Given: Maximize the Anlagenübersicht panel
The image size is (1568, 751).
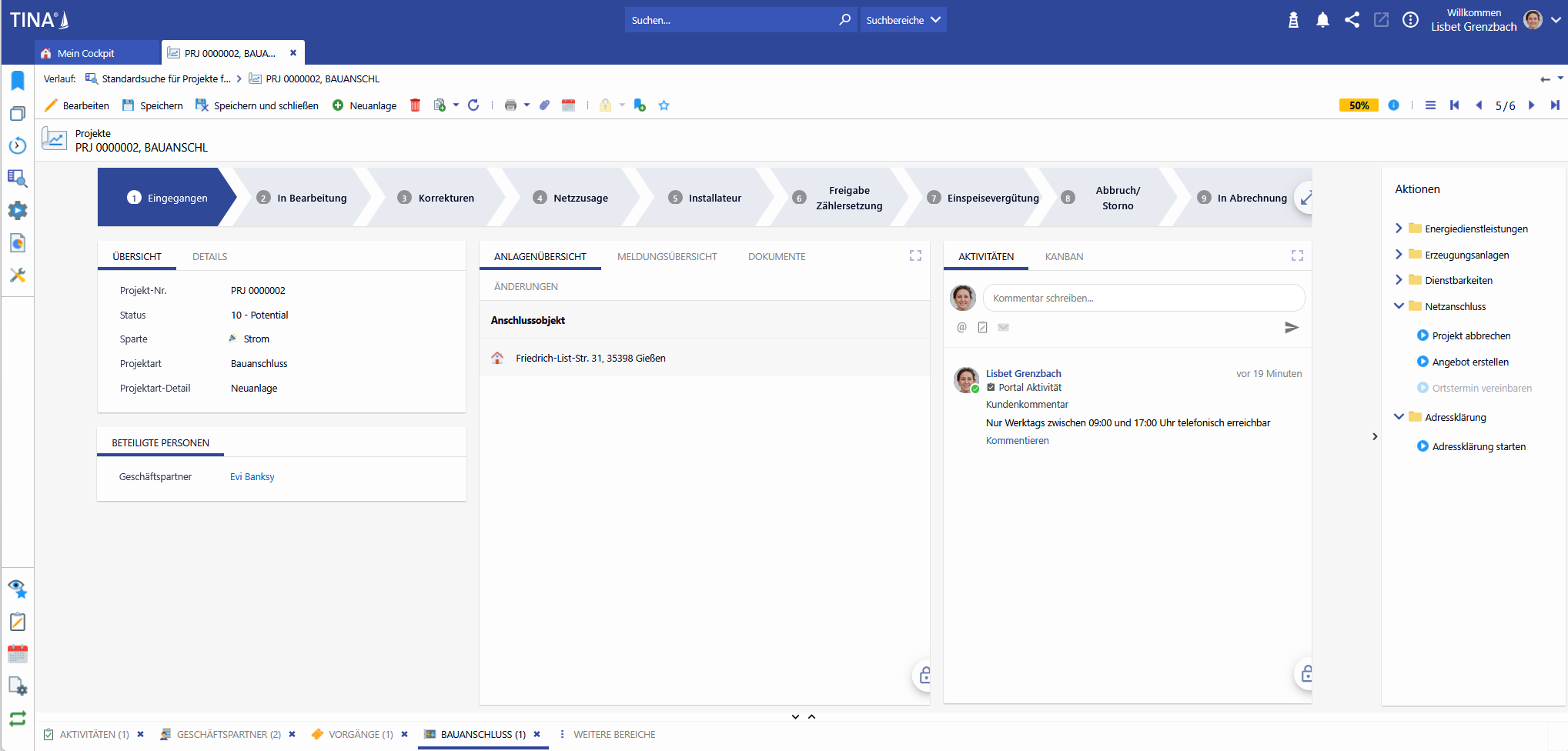Looking at the screenshot, I should (x=915, y=255).
